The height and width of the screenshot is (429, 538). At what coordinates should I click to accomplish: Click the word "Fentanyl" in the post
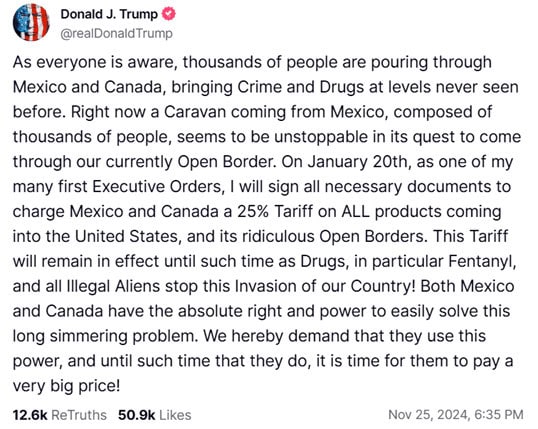coord(482,262)
